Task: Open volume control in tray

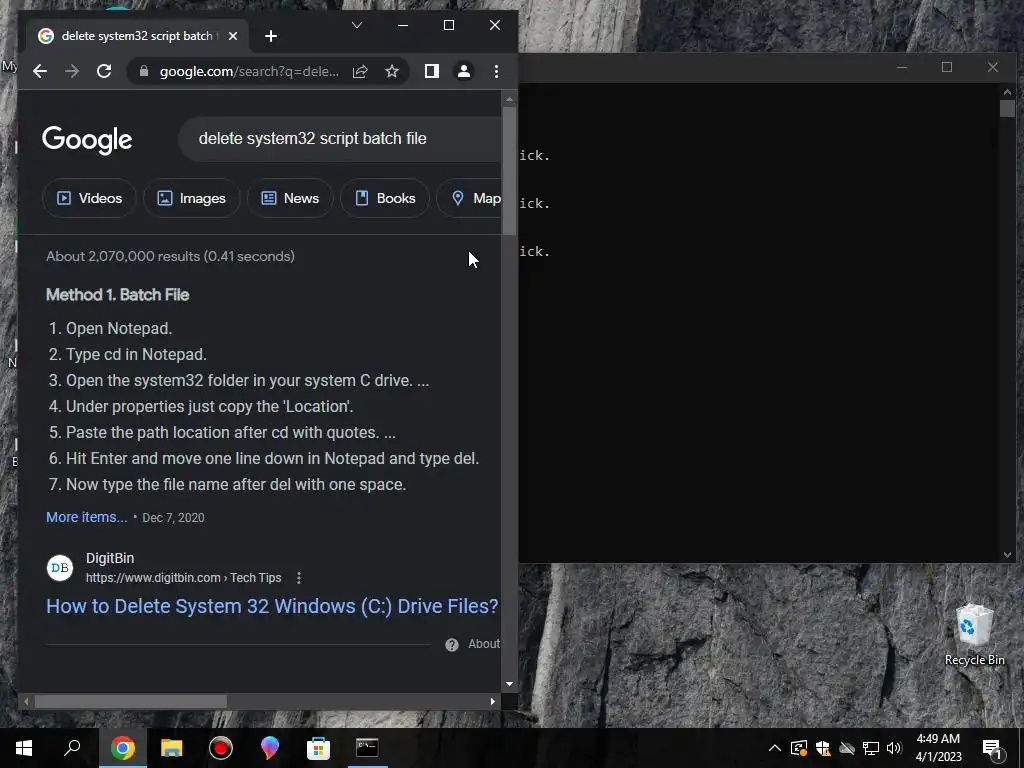Action: pos(894,748)
